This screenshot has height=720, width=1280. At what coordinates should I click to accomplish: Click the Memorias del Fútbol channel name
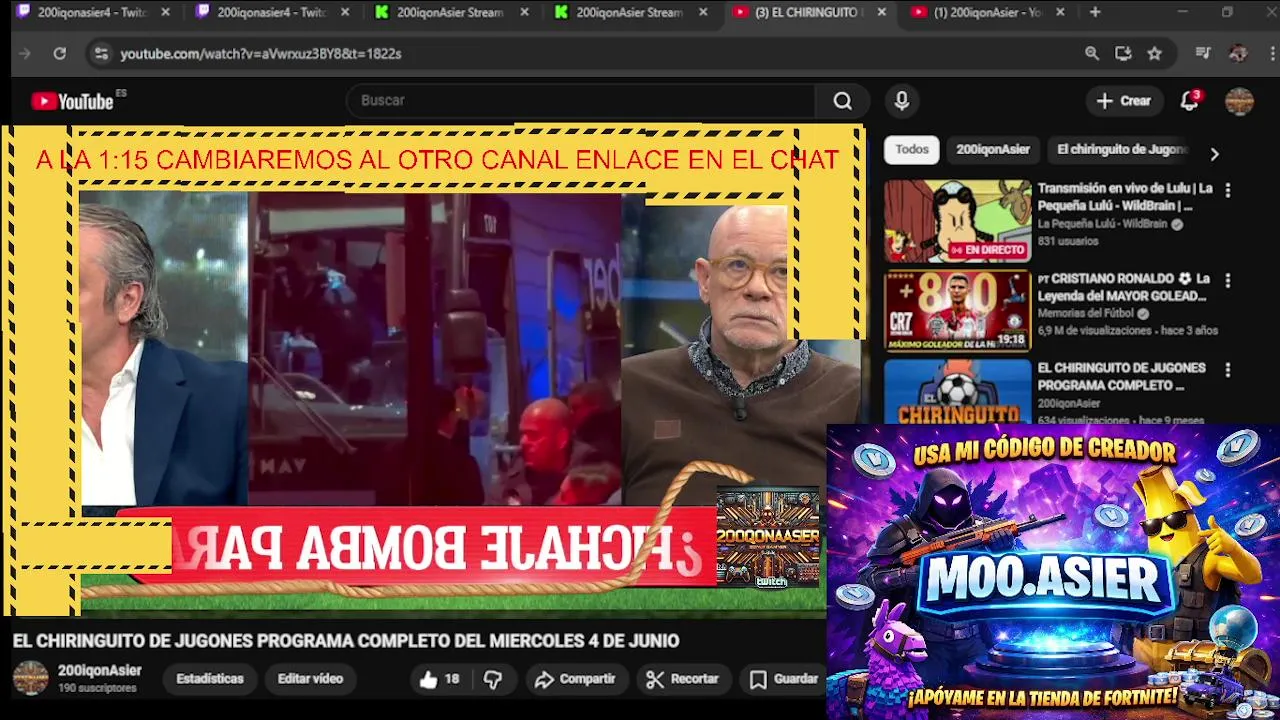point(1087,313)
